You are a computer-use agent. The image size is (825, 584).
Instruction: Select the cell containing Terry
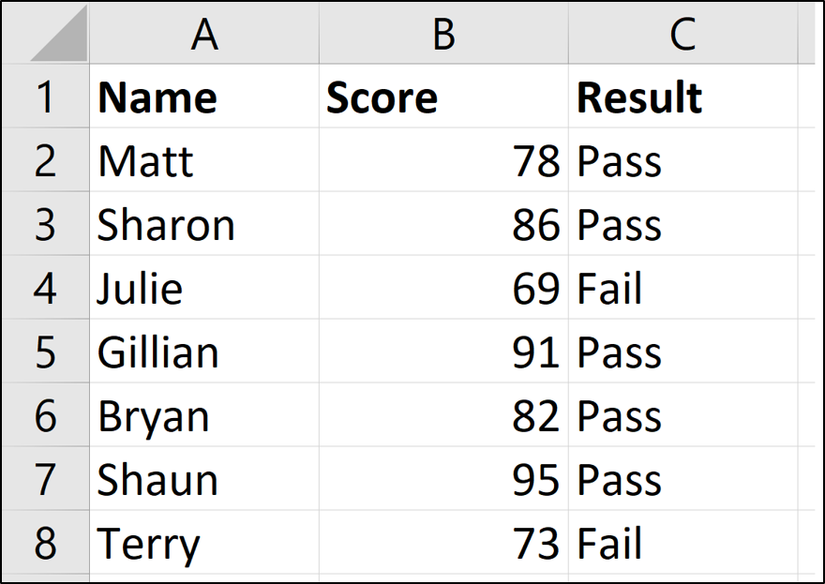[x=204, y=543]
